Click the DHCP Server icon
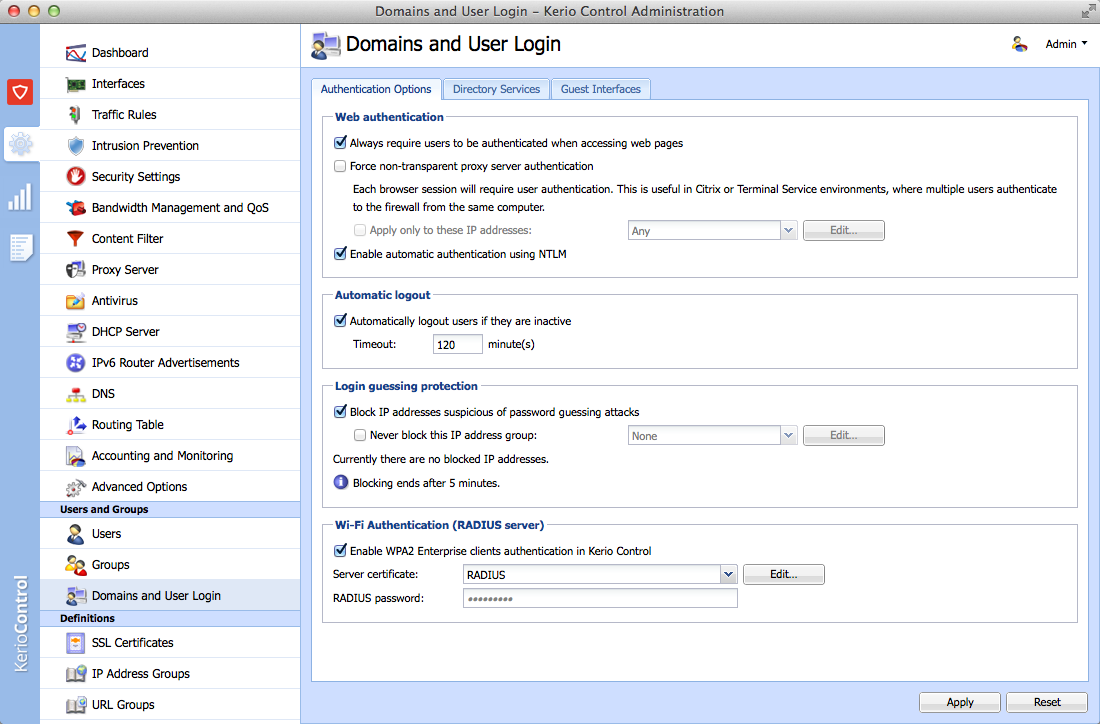 coord(75,332)
